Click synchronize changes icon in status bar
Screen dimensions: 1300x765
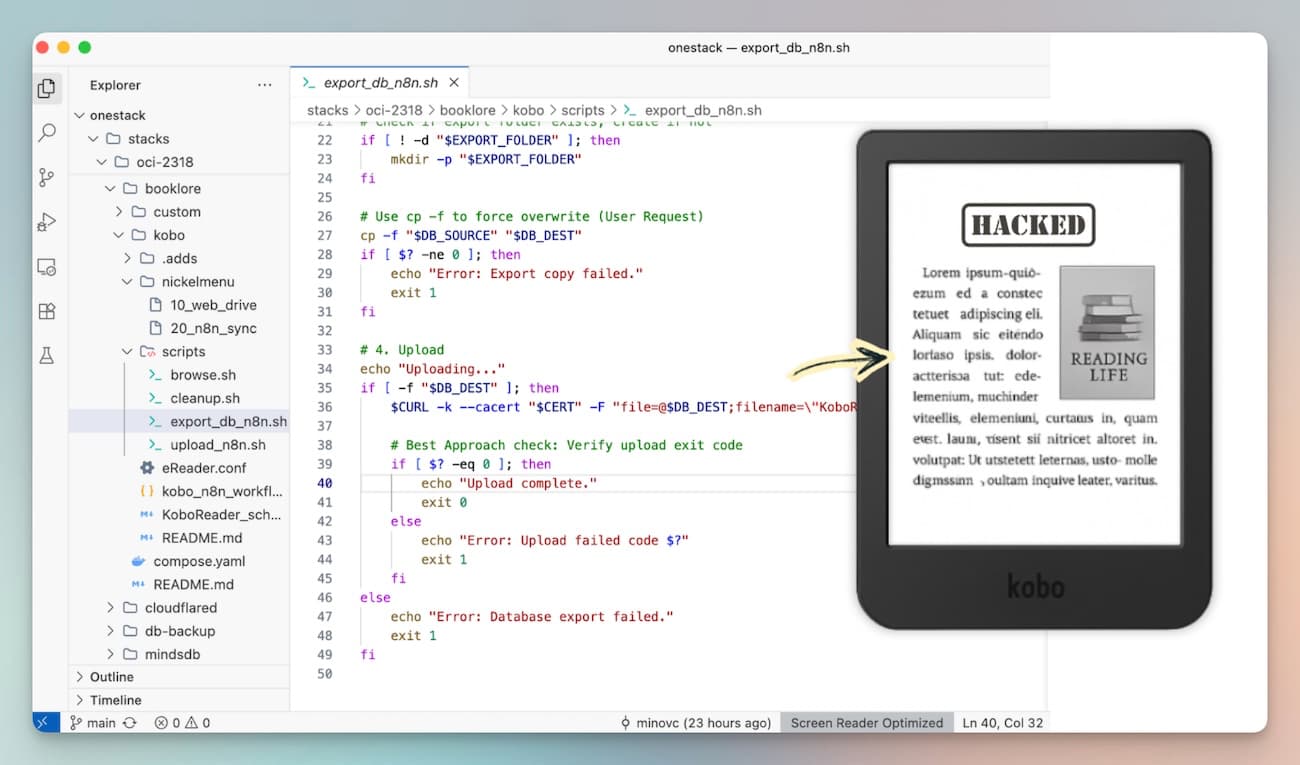130,722
